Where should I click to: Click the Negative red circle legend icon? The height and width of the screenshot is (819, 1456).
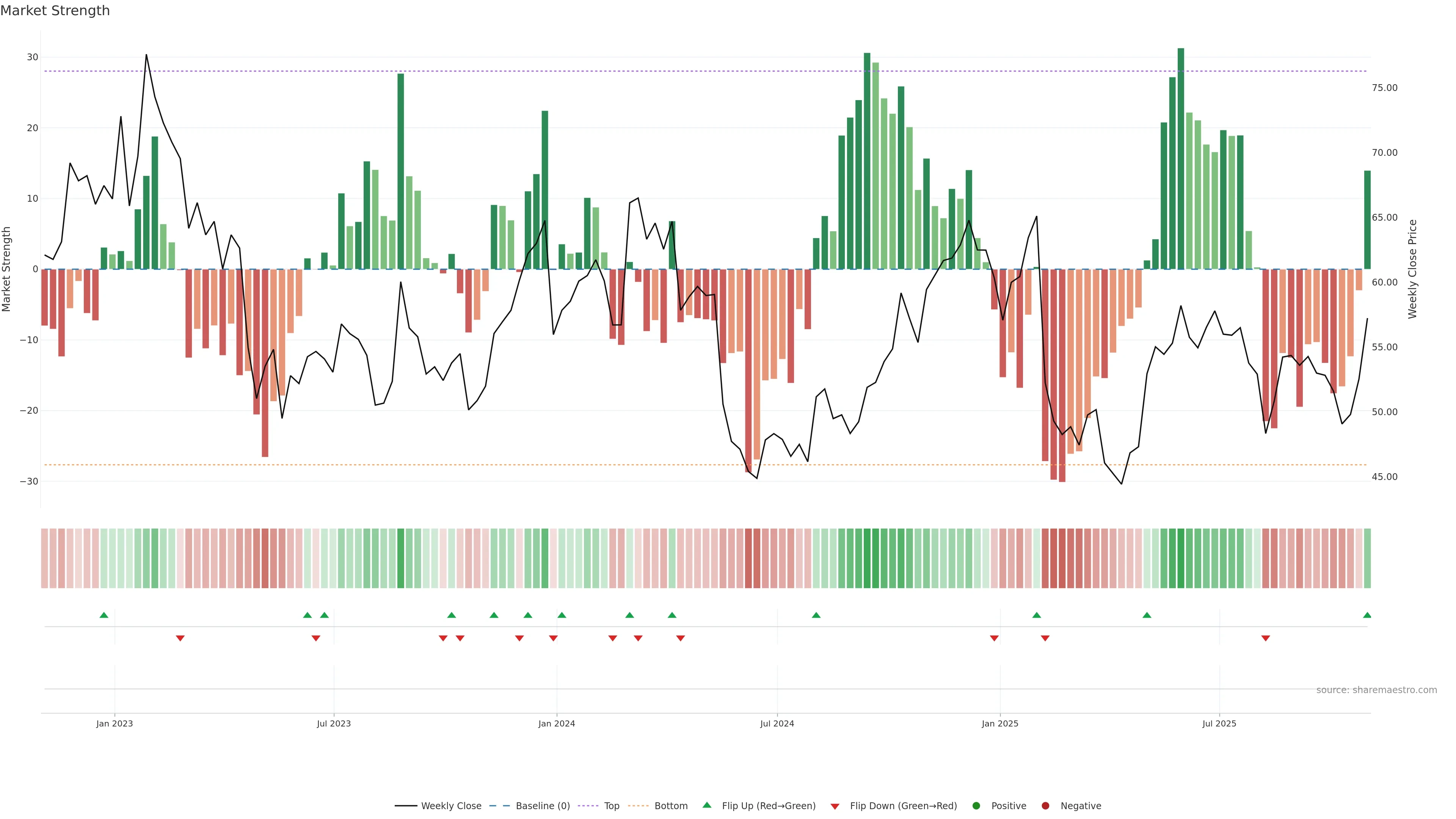click(1045, 806)
